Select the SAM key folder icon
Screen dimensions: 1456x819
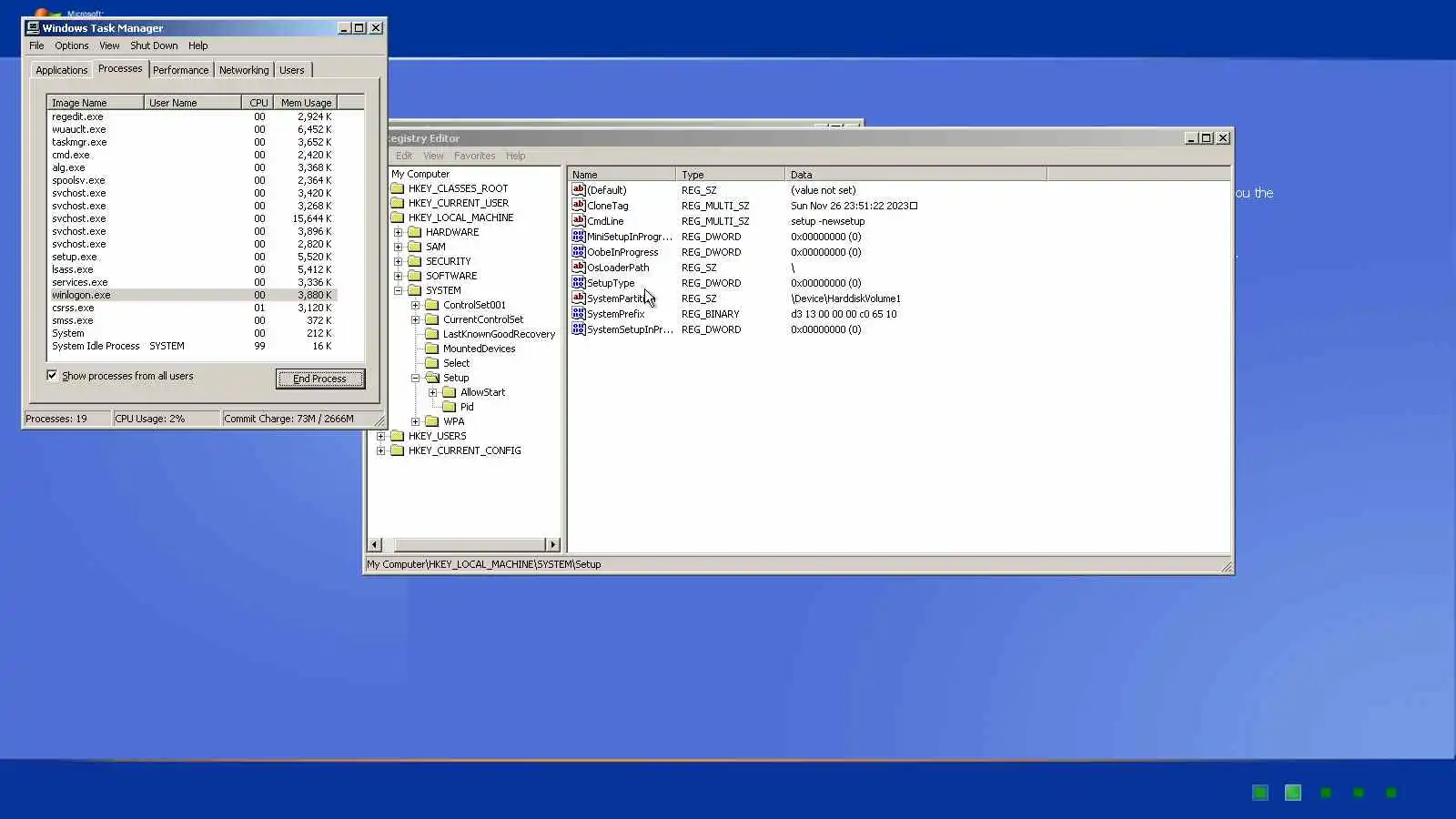415,247
